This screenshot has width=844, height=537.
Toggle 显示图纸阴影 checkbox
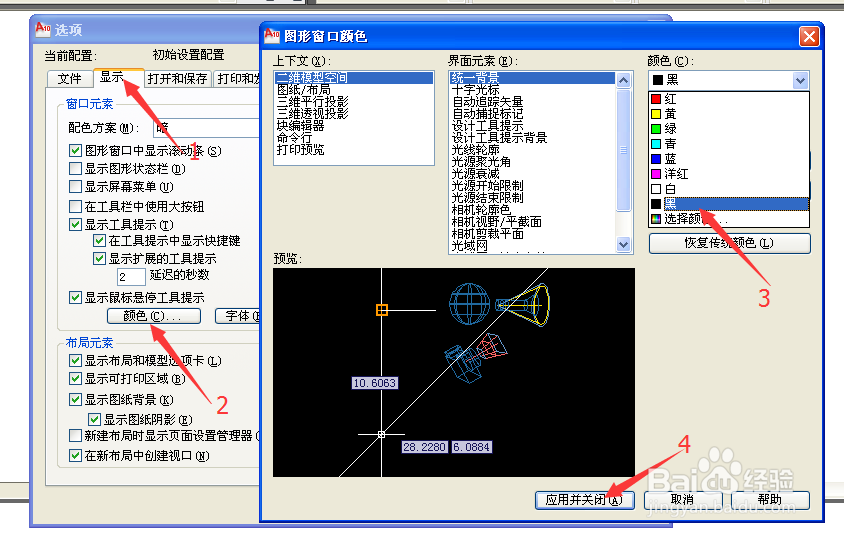(94, 419)
